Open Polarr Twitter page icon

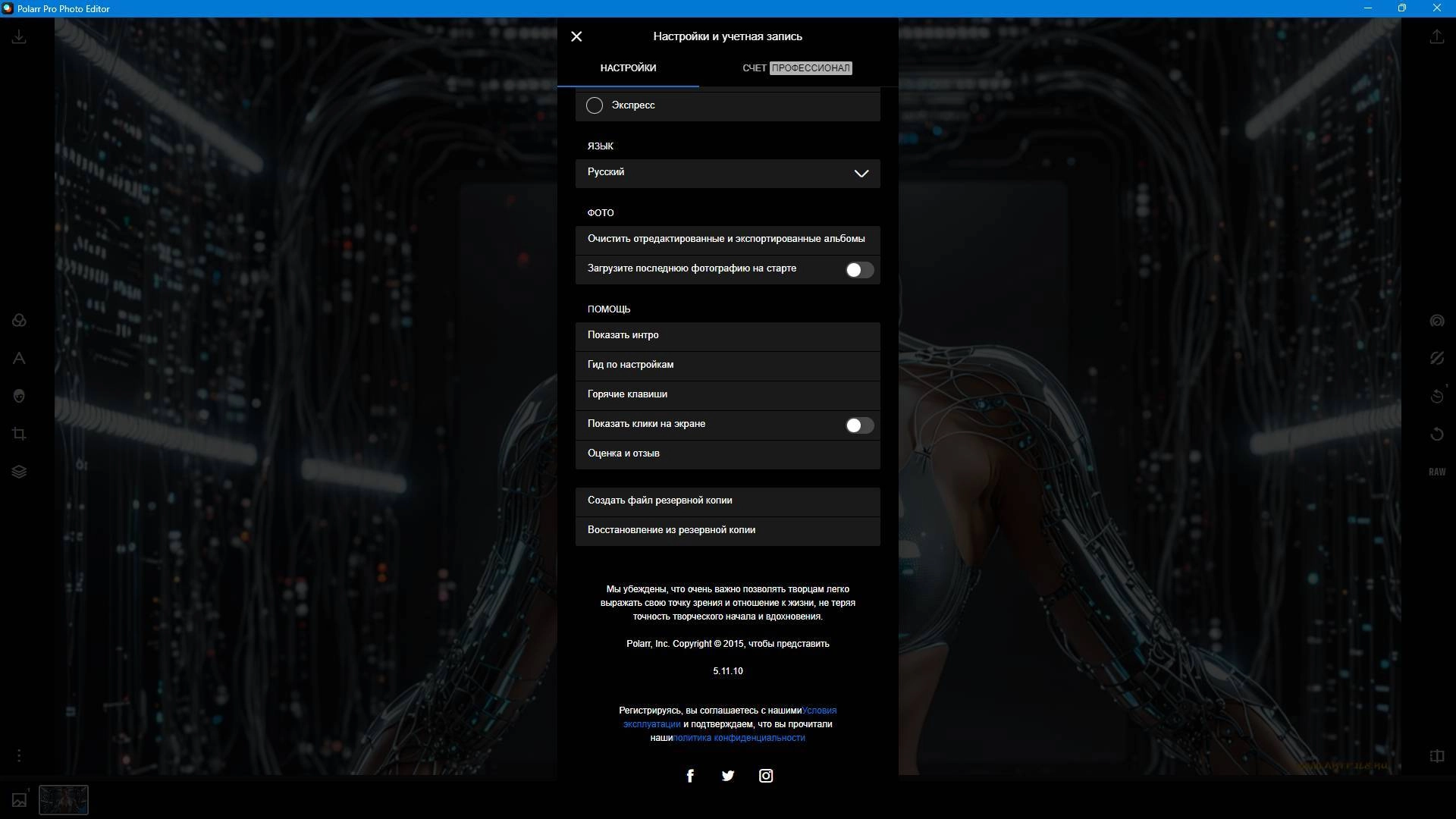728,776
